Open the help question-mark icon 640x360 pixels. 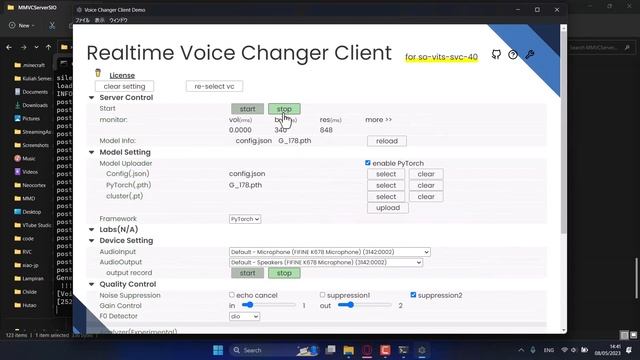point(513,54)
